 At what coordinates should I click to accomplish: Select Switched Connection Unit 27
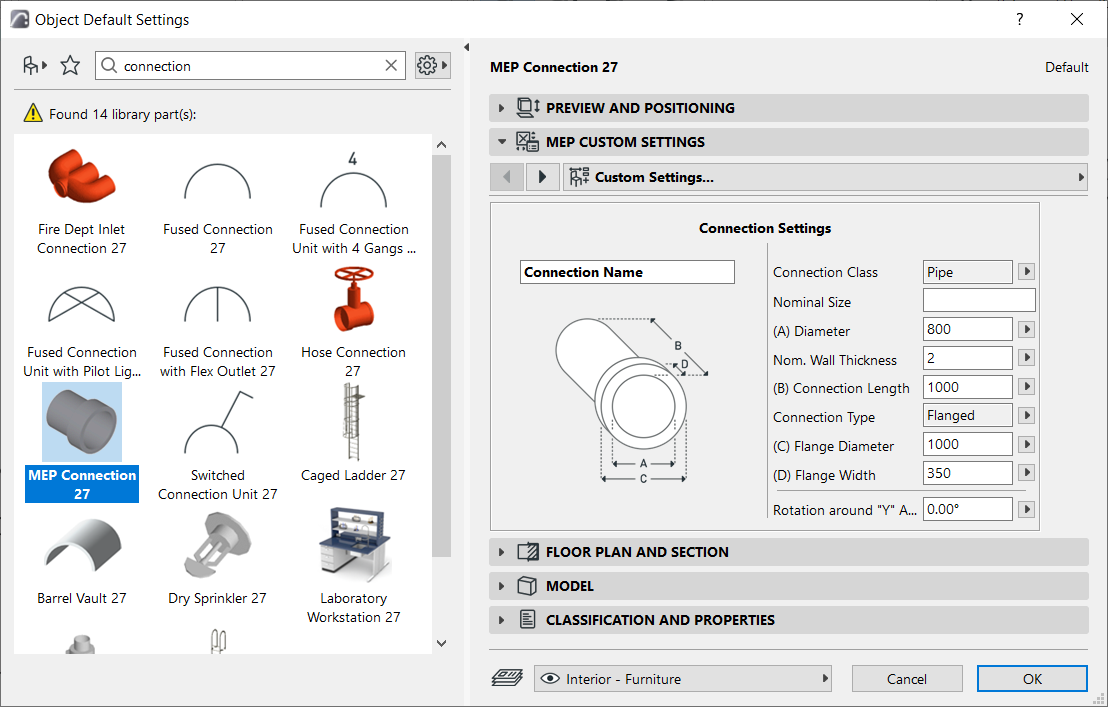coord(218,446)
